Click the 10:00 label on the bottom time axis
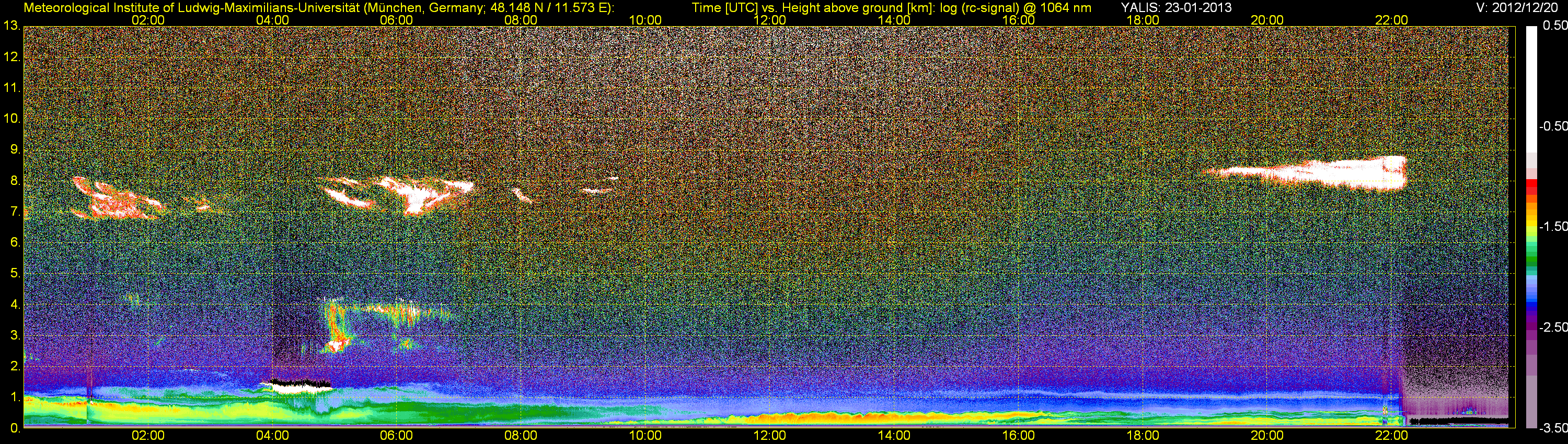 point(645,436)
